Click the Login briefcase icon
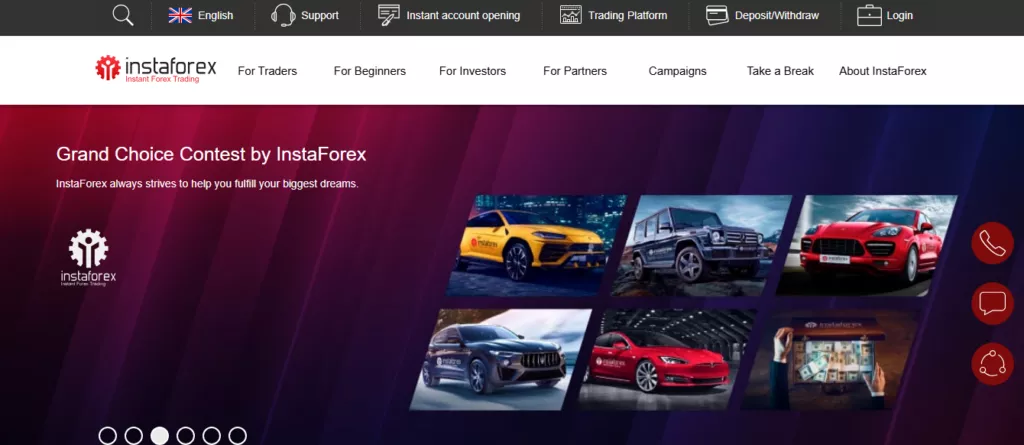The image size is (1024, 445). coord(869,15)
